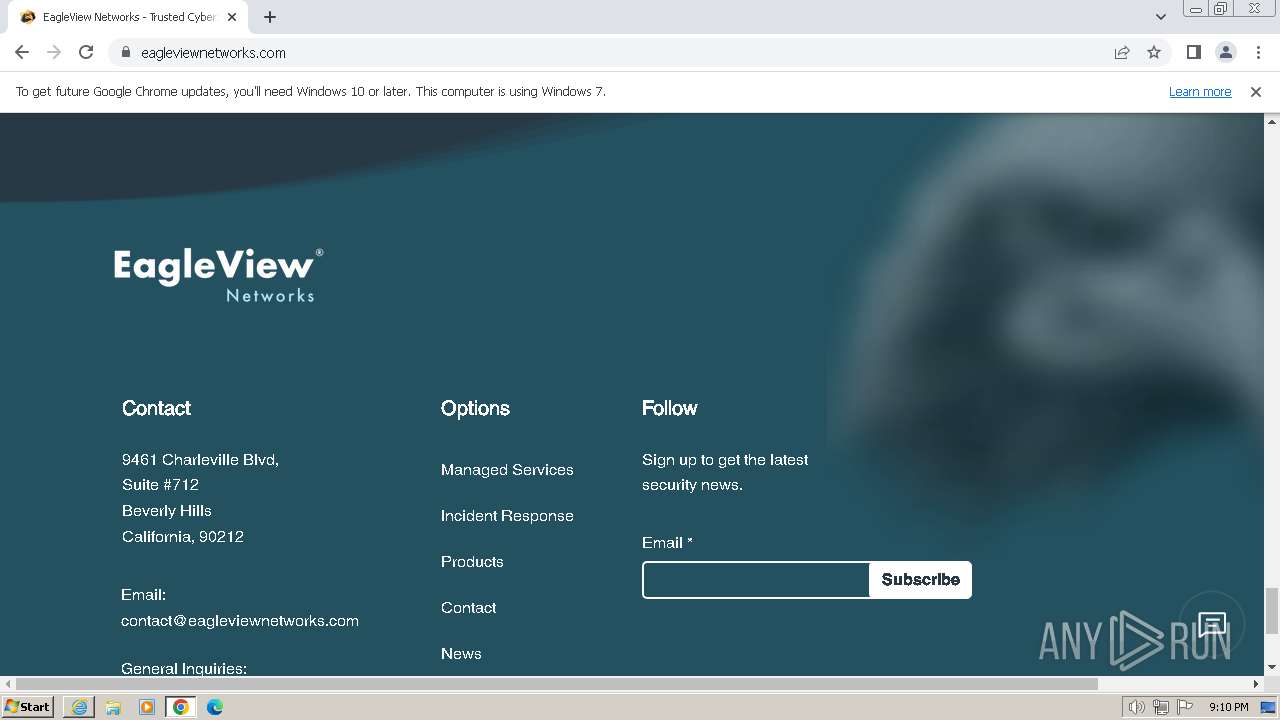This screenshot has width=1280, height=720.
Task: Click the Suite #712 address line
Action: (160, 485)
